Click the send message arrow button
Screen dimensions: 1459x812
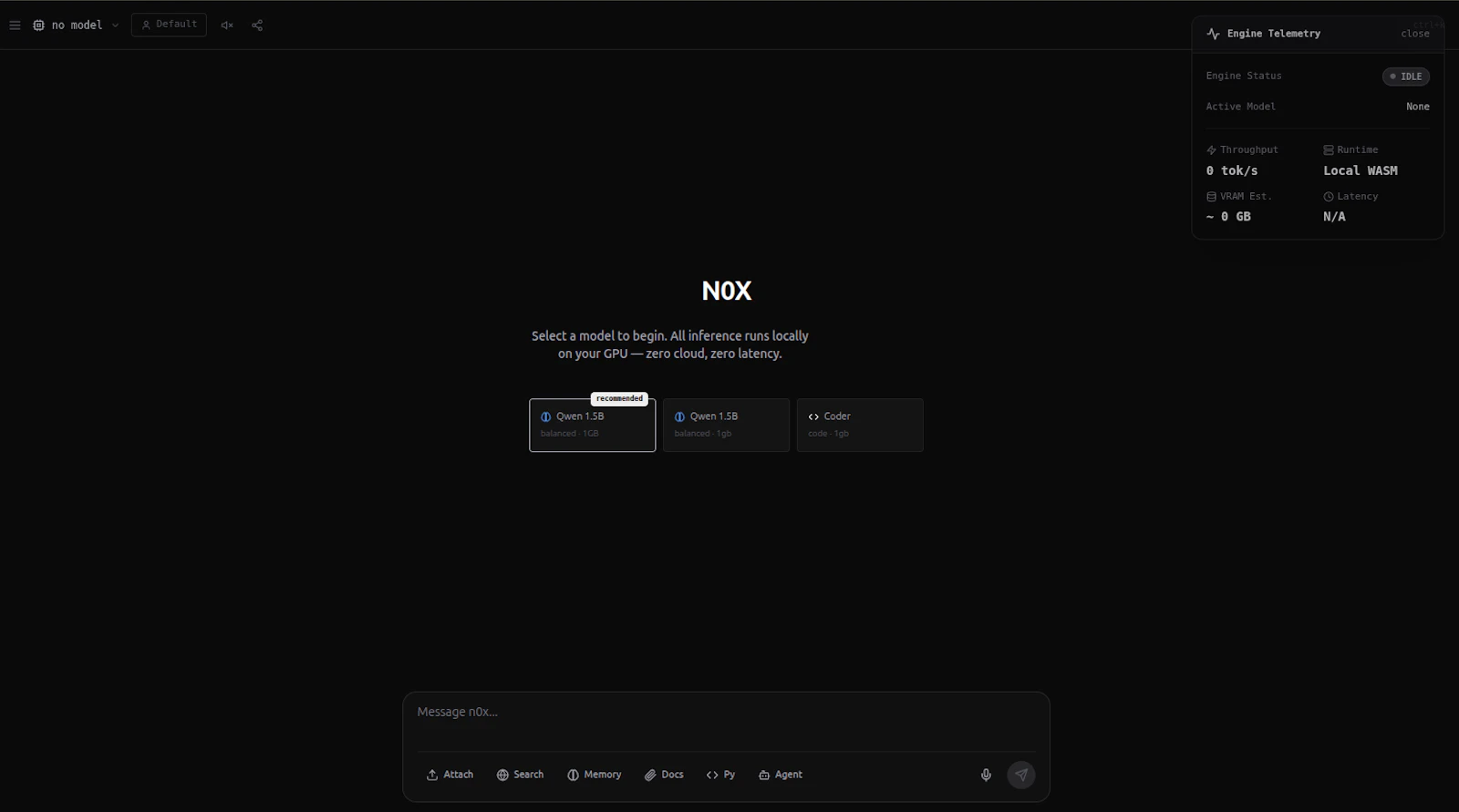[1021, 775]
